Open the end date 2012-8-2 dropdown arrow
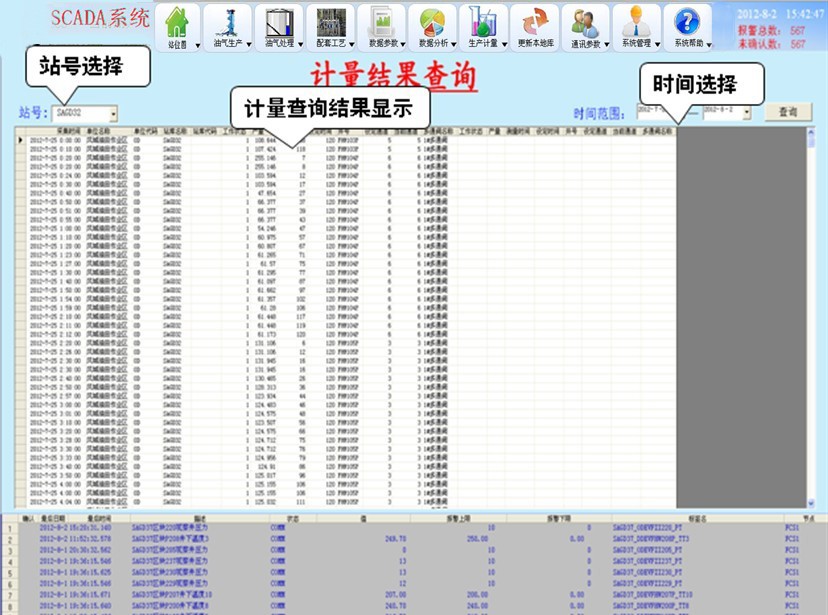 [747, 113]
